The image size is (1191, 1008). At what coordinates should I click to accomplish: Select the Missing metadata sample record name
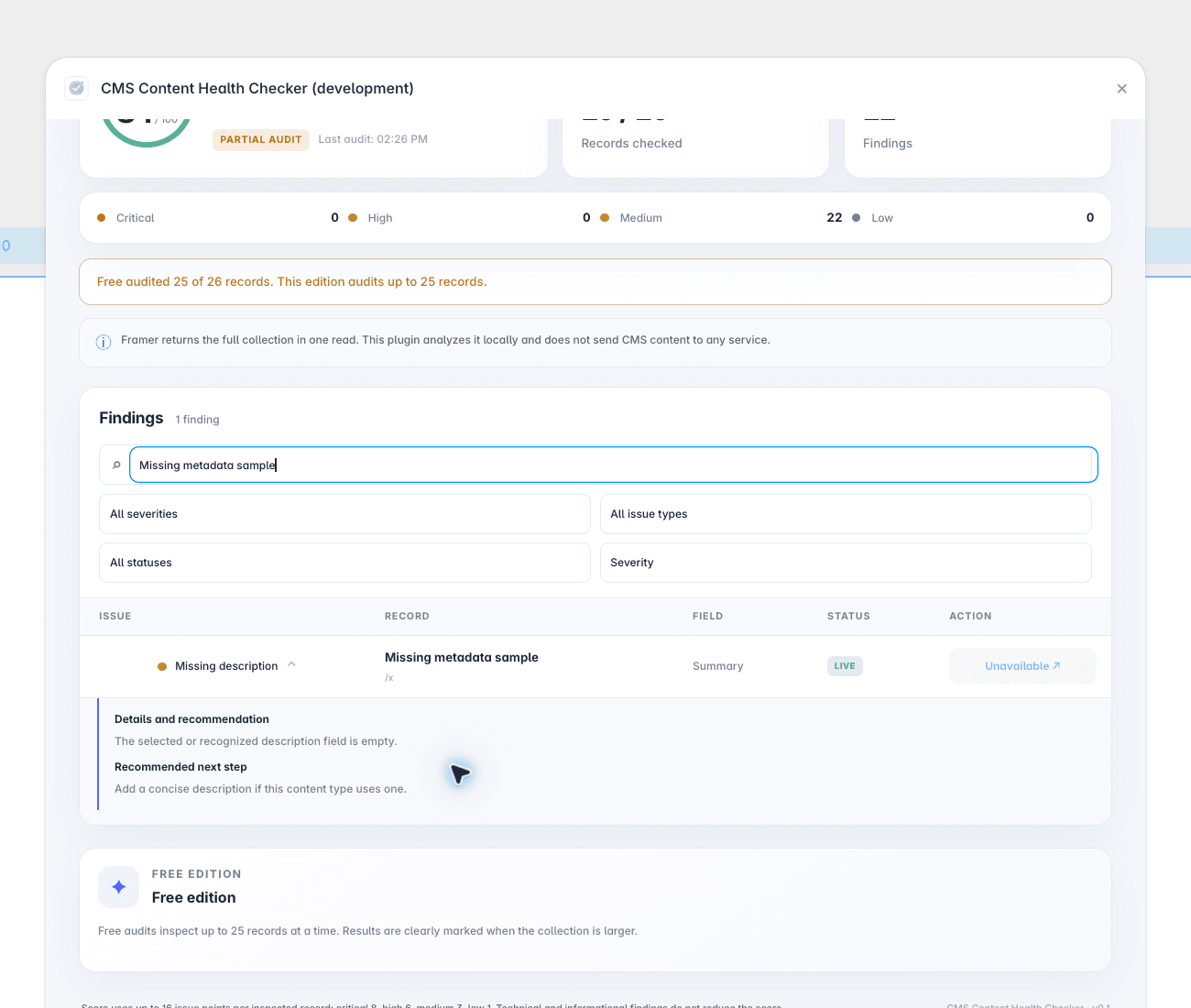pyautogui.click(x=462, y=657)
